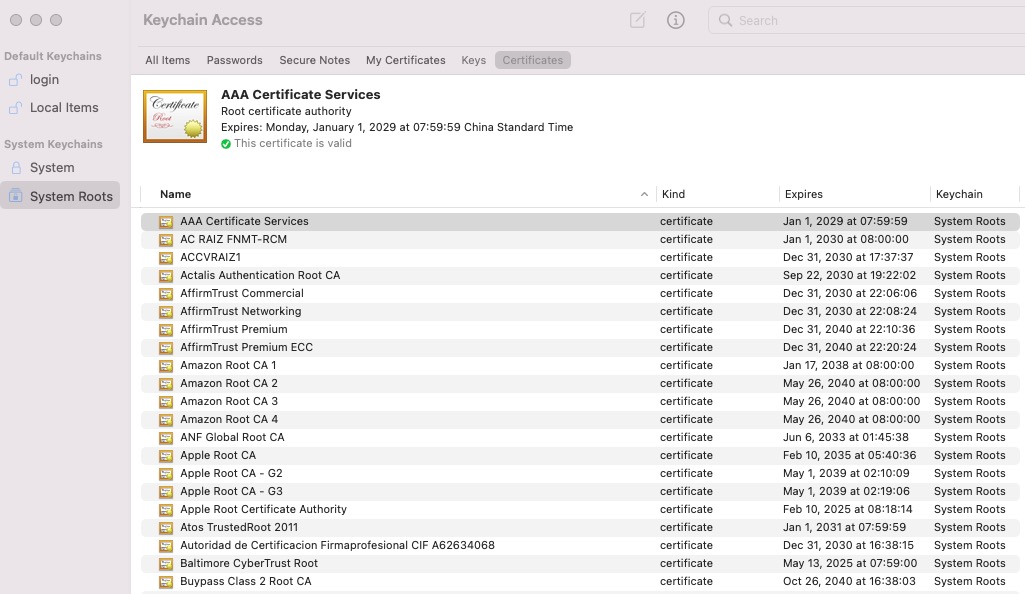Image resolution: width=1025 pixels, height=594 pixels.
Task: Click the large AAA certificate thumbnail
Action: 175,116
